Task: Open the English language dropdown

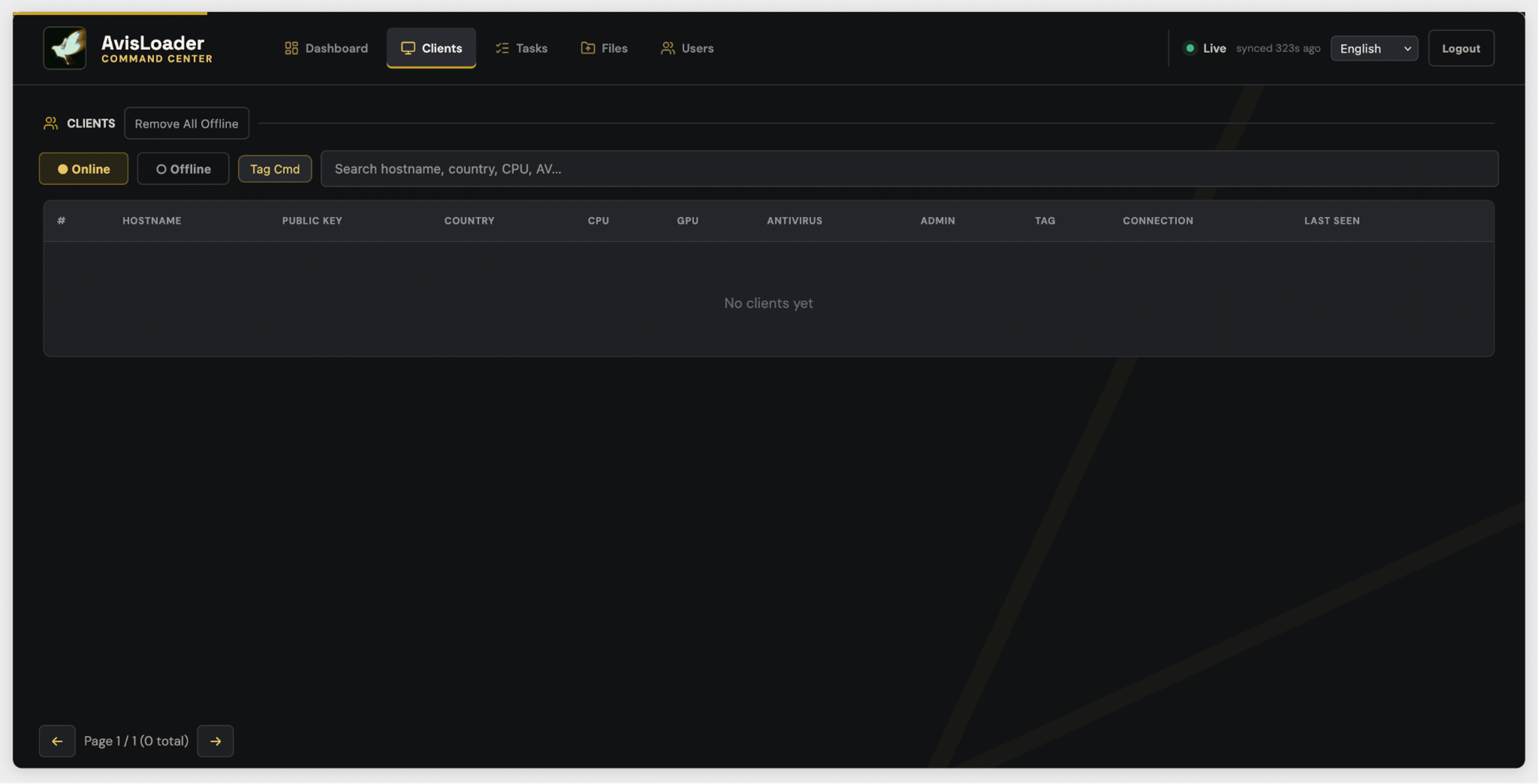Action: click(x=1374, y=49)
